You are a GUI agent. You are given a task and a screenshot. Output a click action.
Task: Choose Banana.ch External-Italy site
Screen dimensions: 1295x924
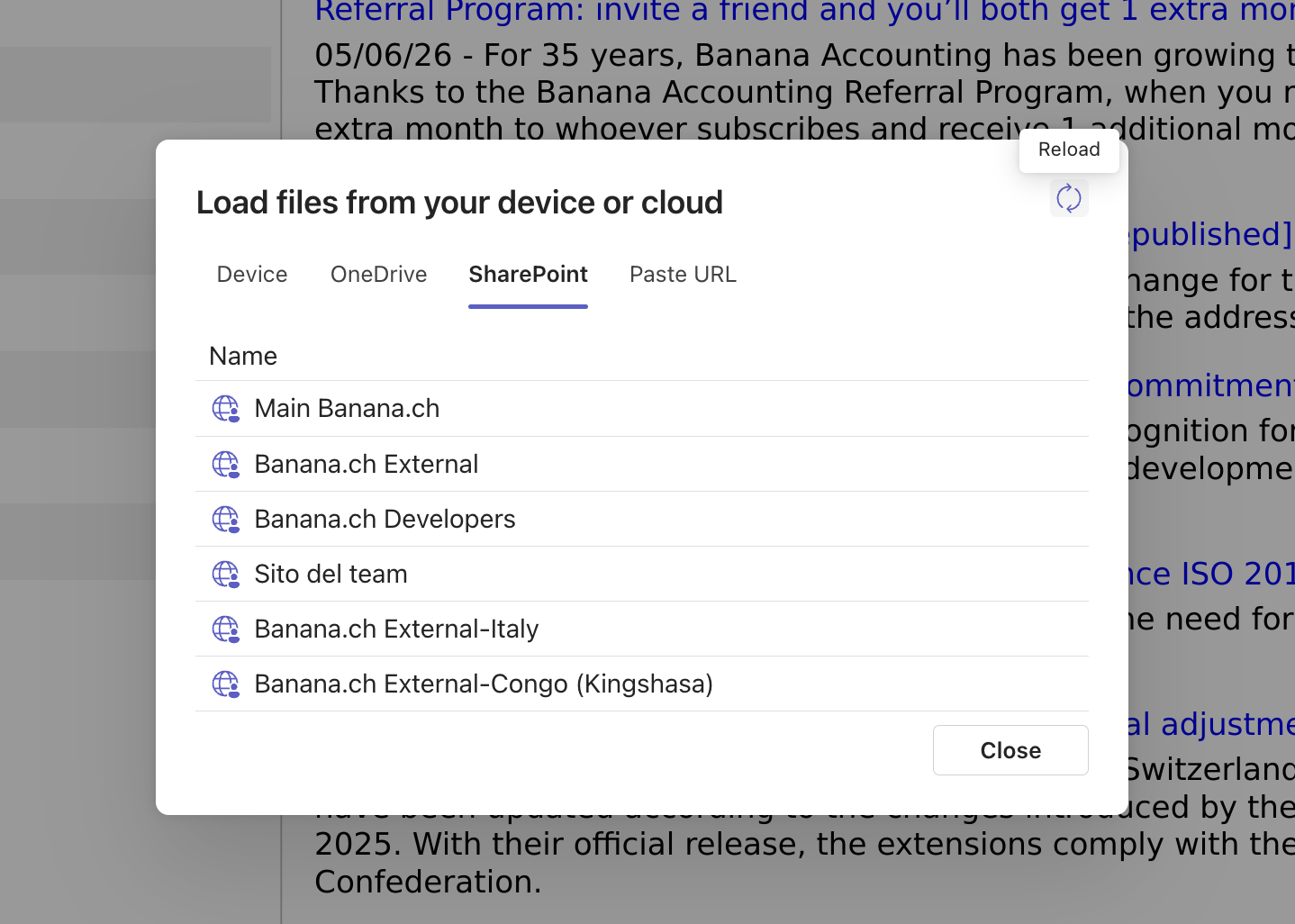pos(641,629)
